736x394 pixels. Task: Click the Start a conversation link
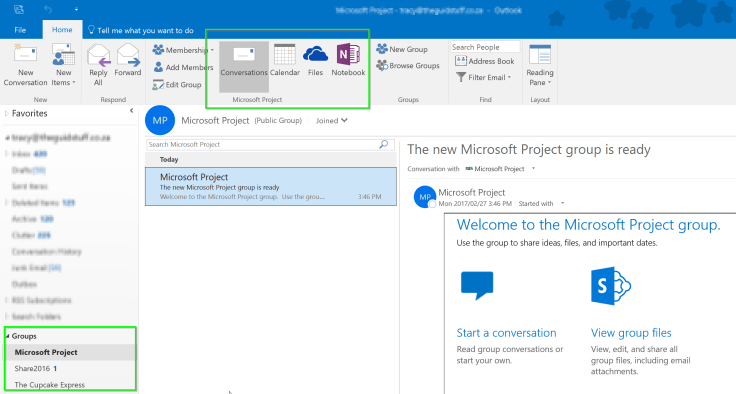pyautogui.click(x=506, y=333)
